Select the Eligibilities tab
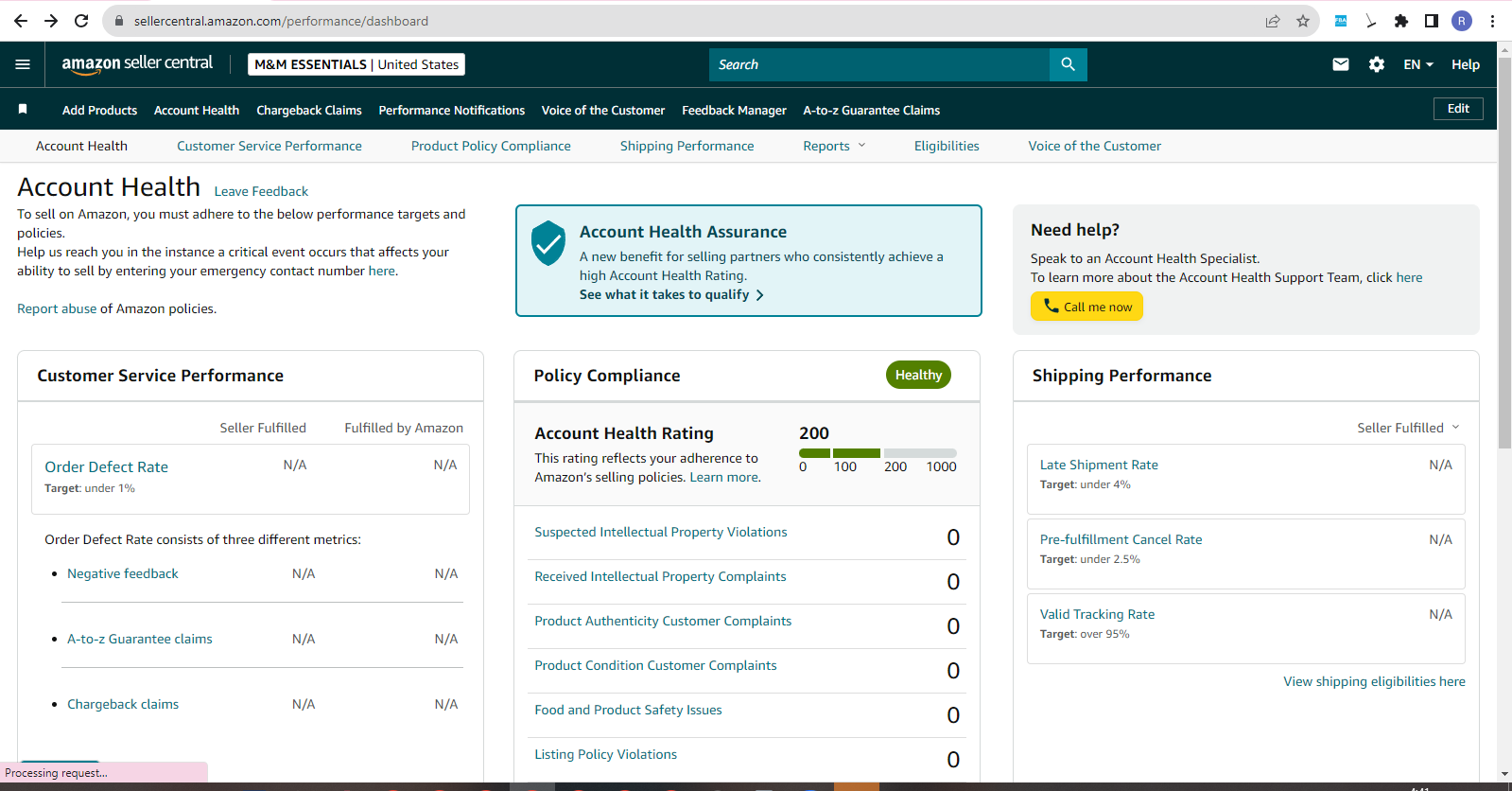The height and width of the screenshot is (791, 1512). pyautogui.click(x=947, y=146)
